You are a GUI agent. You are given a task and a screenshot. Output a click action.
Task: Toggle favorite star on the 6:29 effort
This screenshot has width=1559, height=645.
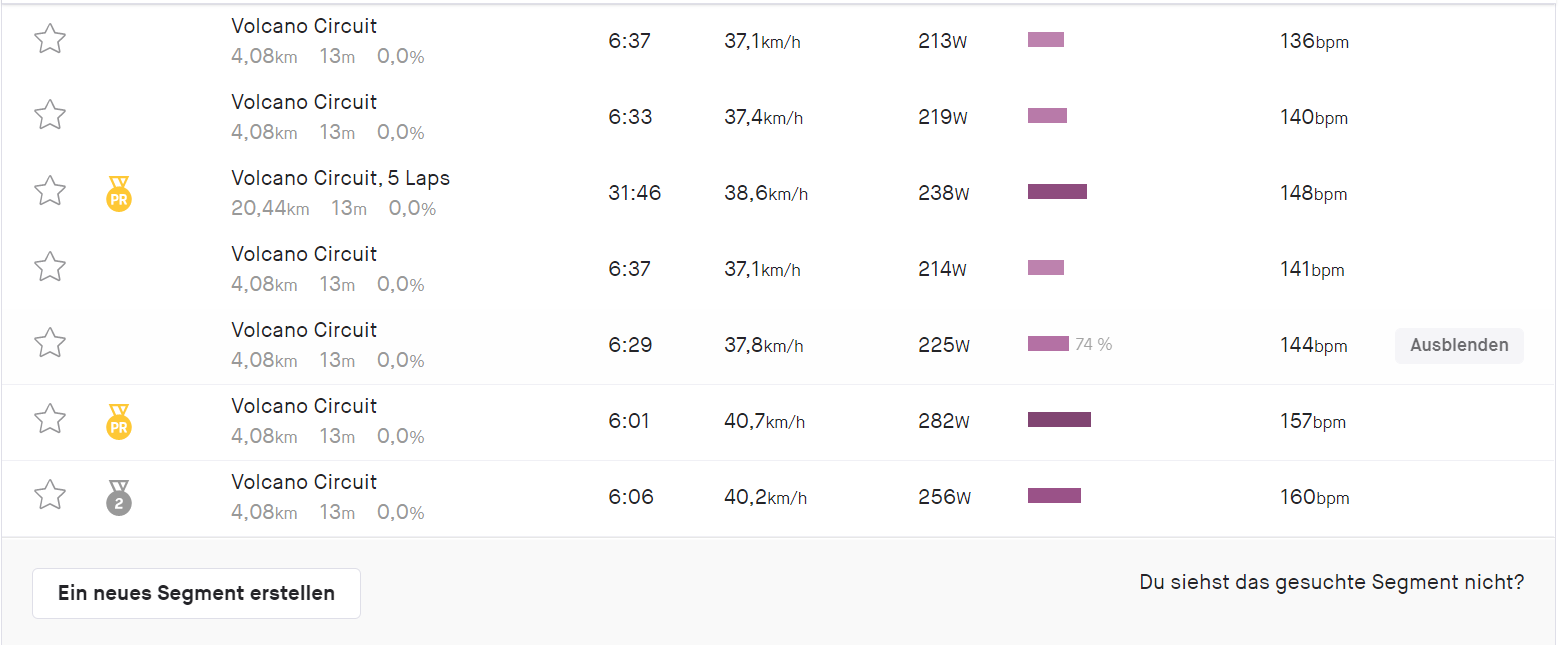tap(50, 343)
